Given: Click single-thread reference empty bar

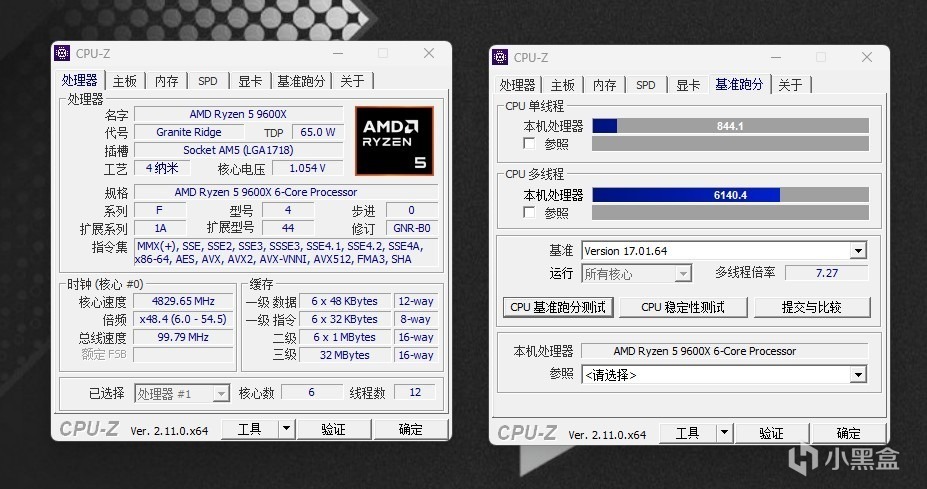Looking at the screenshot, I should (x=730, y=143).
